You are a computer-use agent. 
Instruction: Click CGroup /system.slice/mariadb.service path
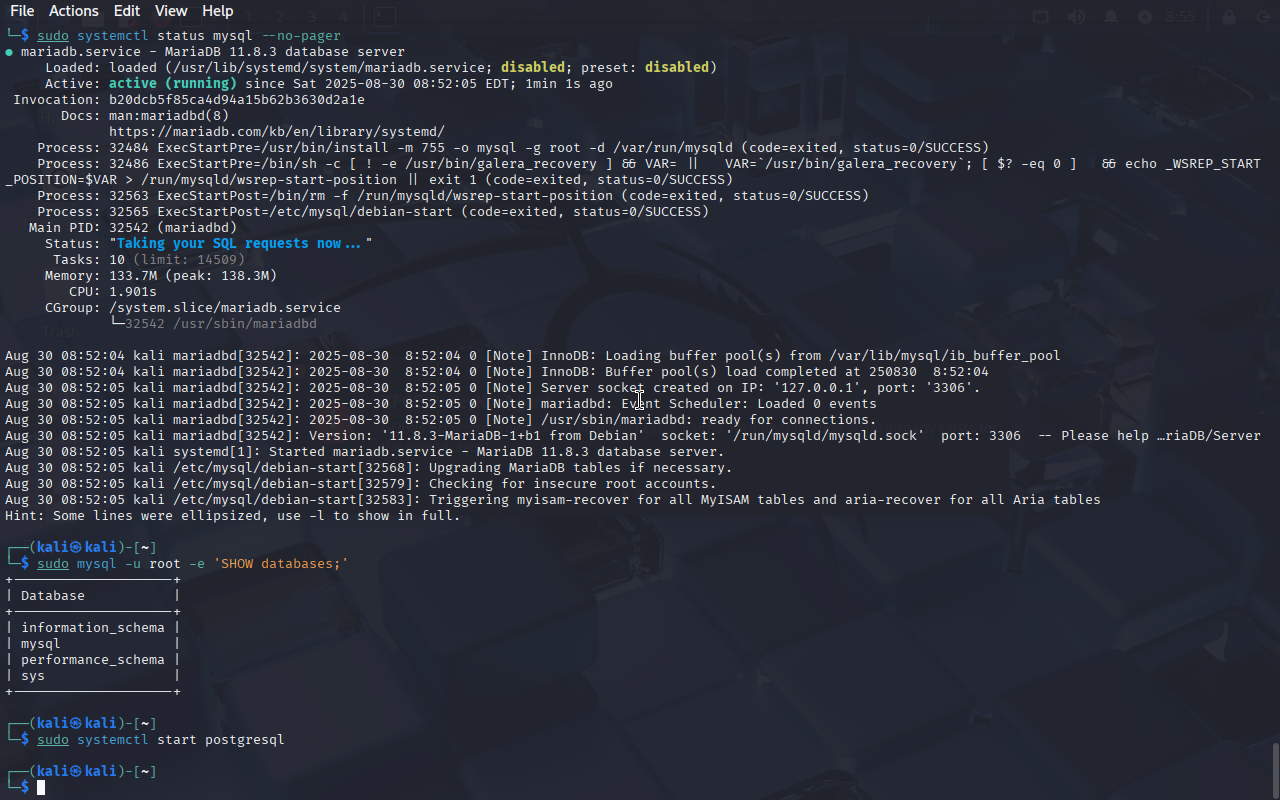(225, 308)
